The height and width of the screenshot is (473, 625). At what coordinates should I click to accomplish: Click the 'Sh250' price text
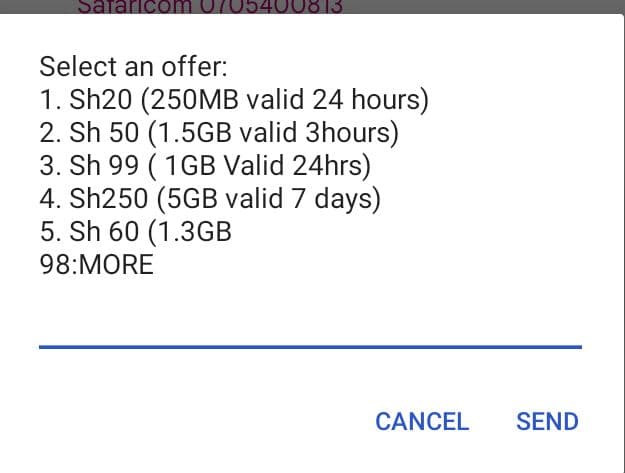click(102, 199)
